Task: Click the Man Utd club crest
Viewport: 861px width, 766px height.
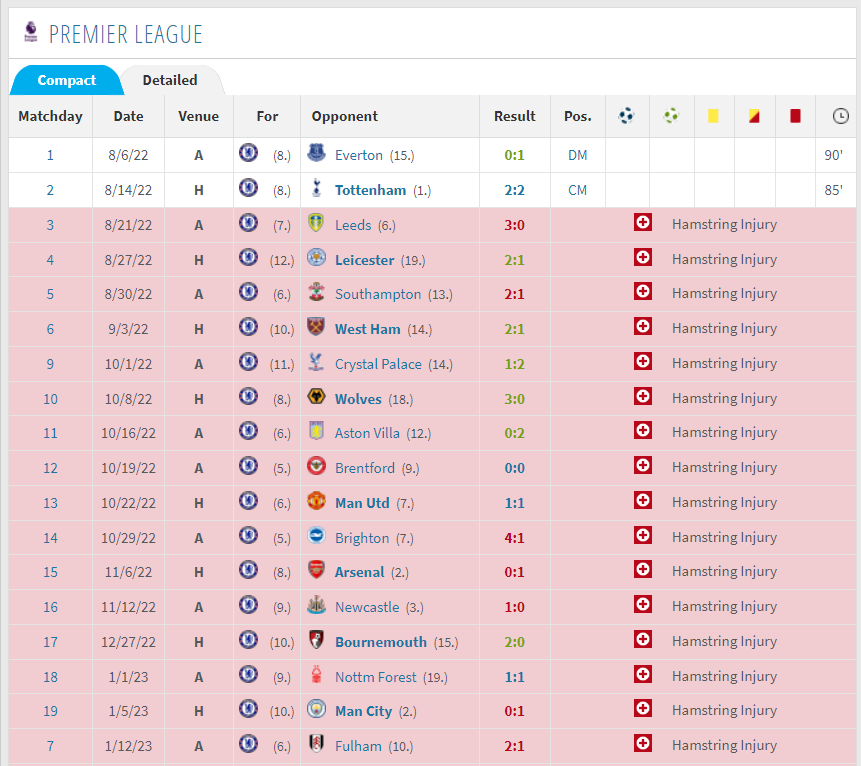Action: [316, 501]
